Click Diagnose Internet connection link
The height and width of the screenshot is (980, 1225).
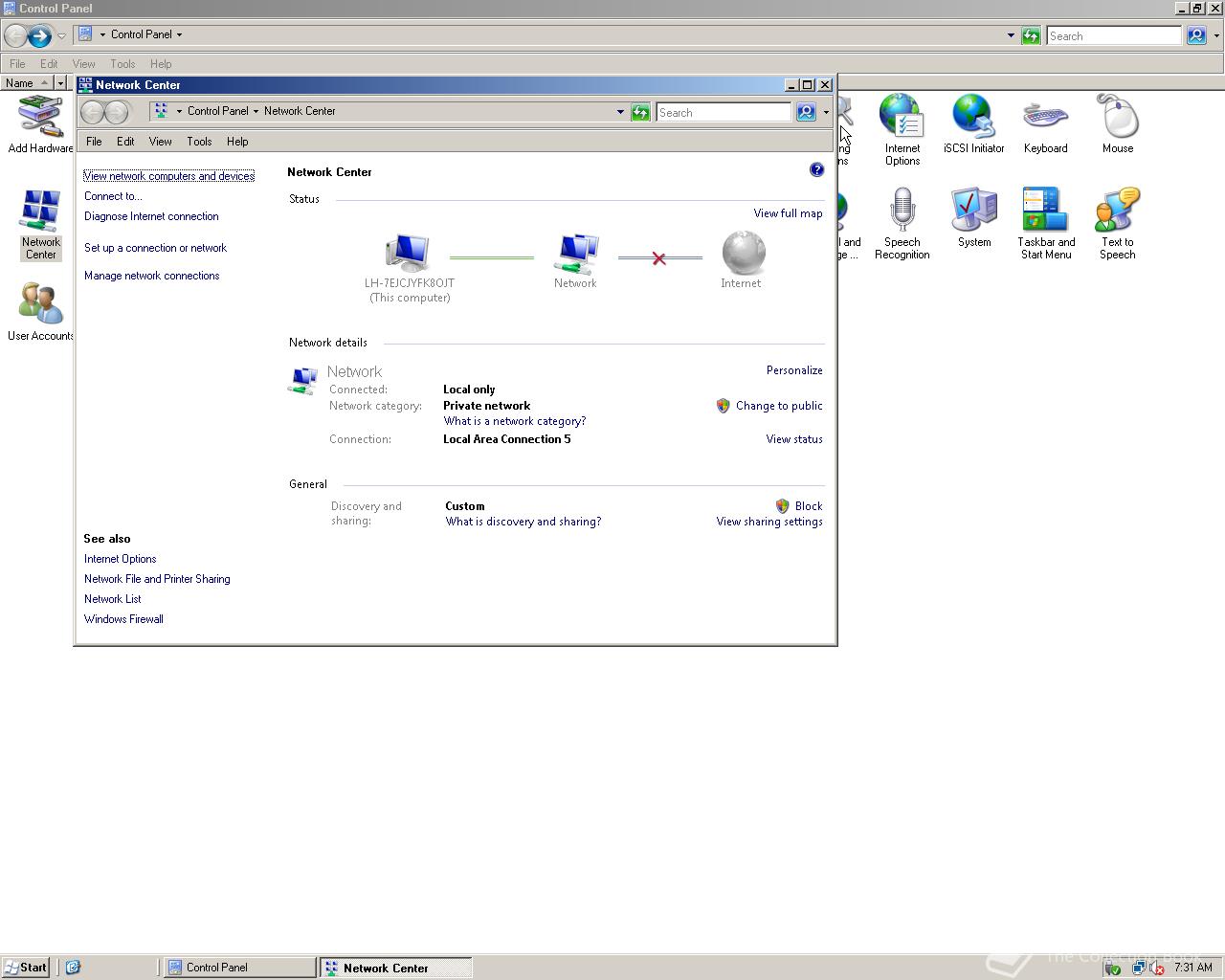tap(151, 216)
